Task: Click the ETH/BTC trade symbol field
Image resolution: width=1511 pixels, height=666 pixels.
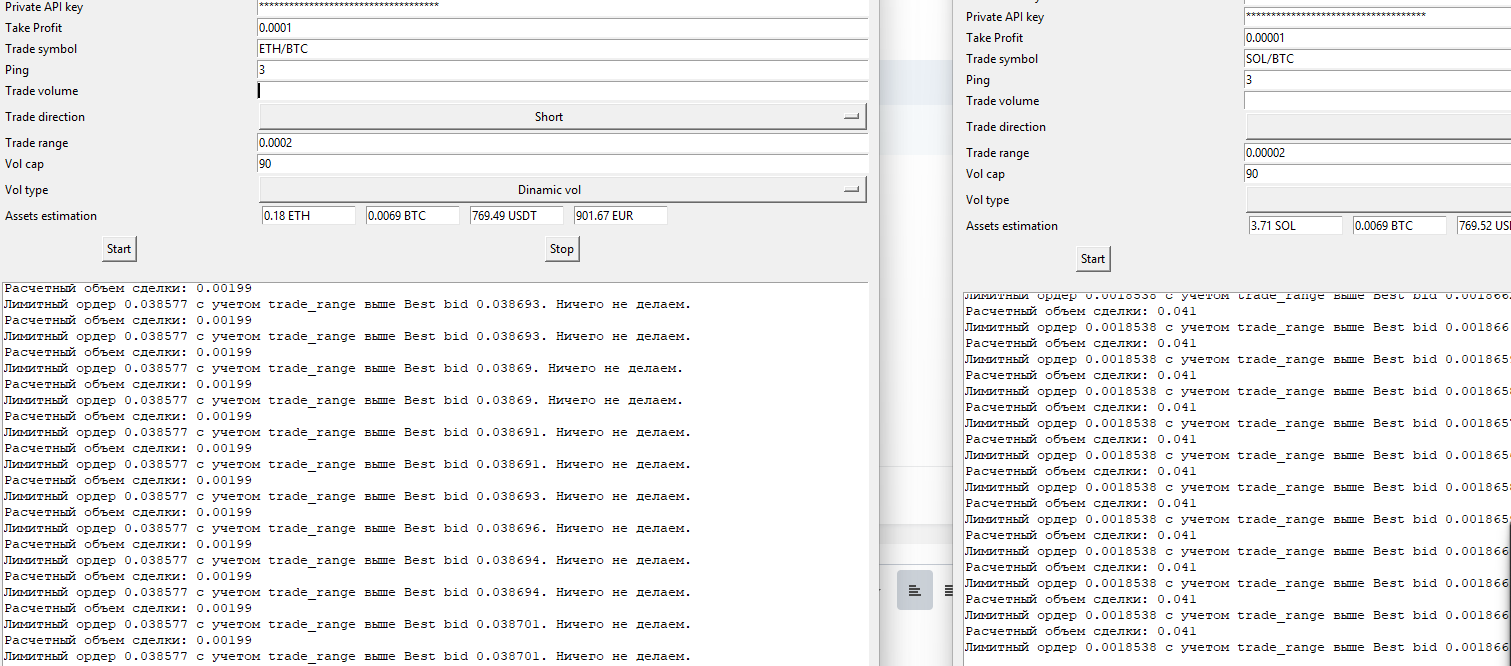Action: pyautogui.click(x=562, y=49)
